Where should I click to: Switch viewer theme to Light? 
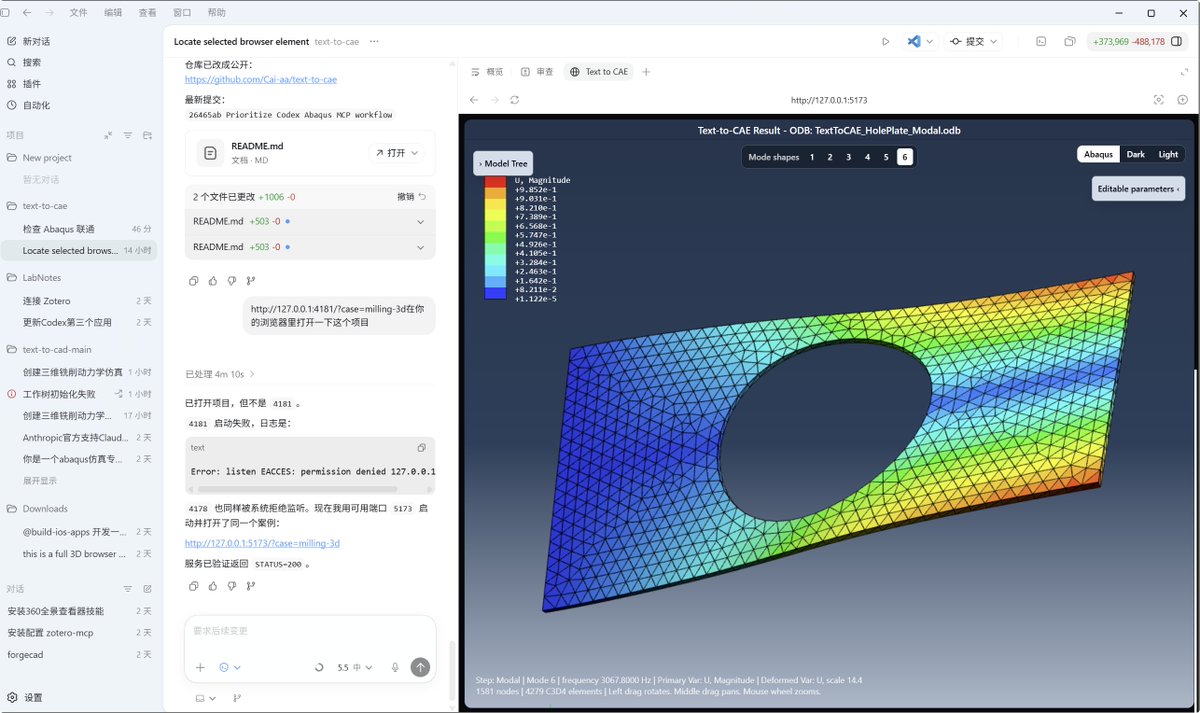click(1168, 154)
